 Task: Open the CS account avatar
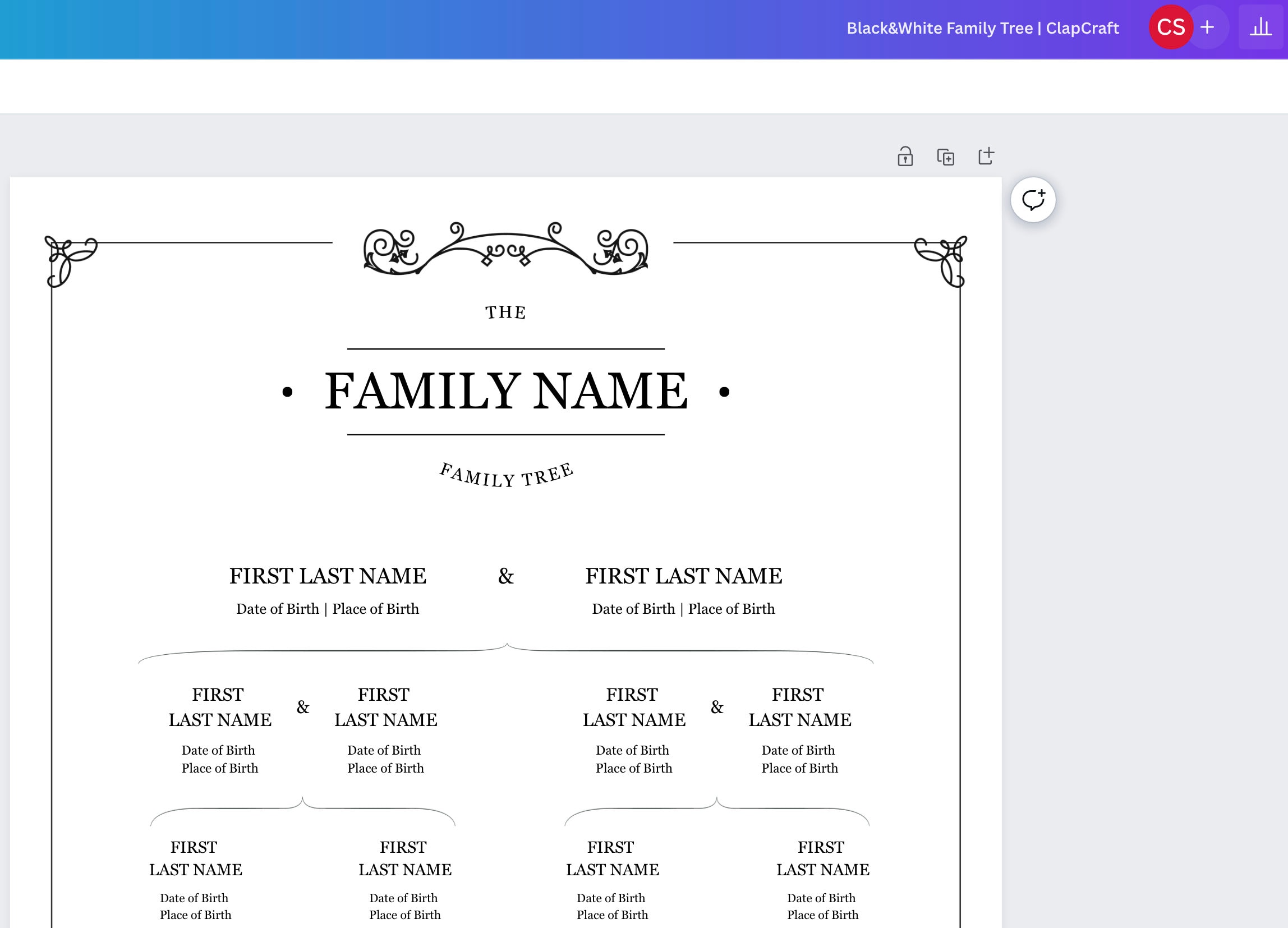click(1170, 27)
